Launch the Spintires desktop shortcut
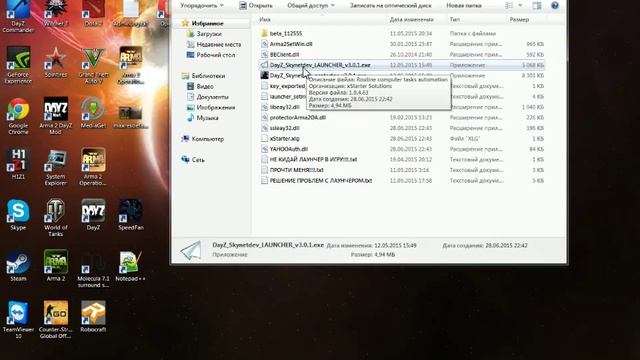The height and width of the screenshot is (360, 640). 56,62
